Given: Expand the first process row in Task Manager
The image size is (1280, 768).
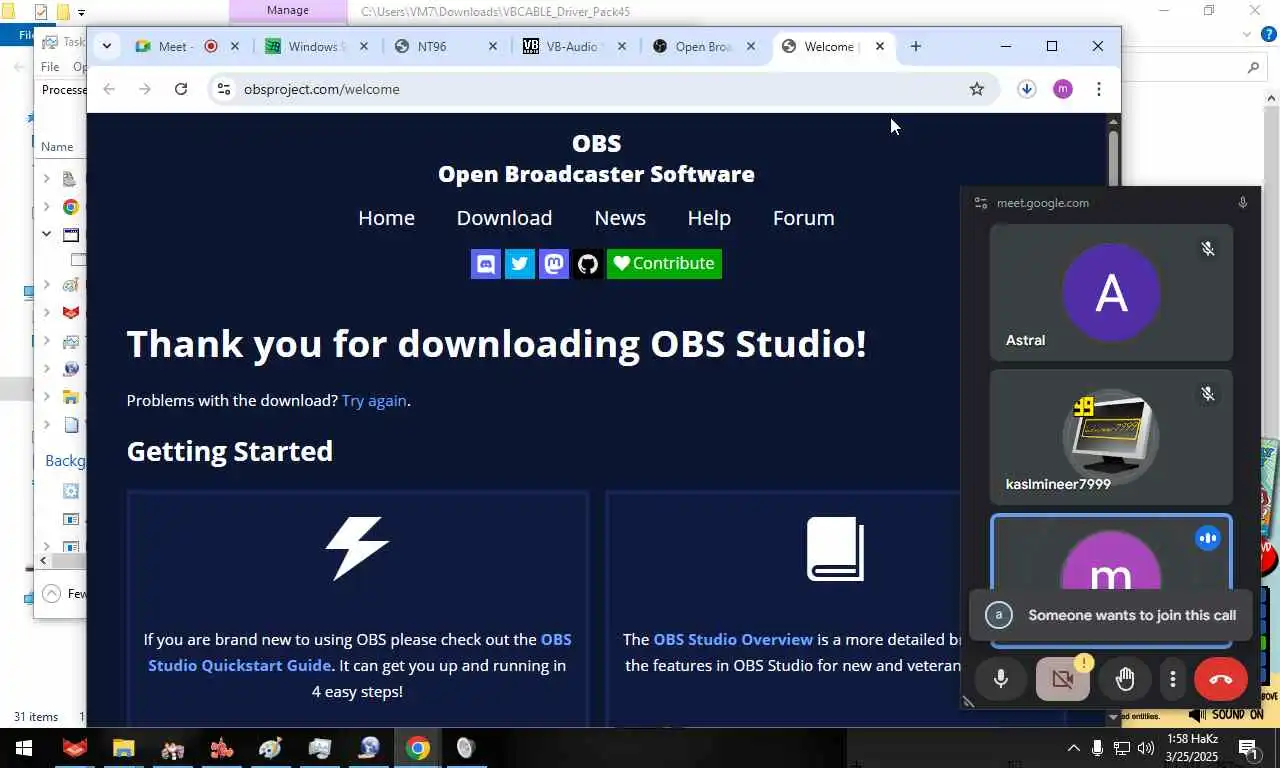Looking at the screenshot, I should [46, 179].
